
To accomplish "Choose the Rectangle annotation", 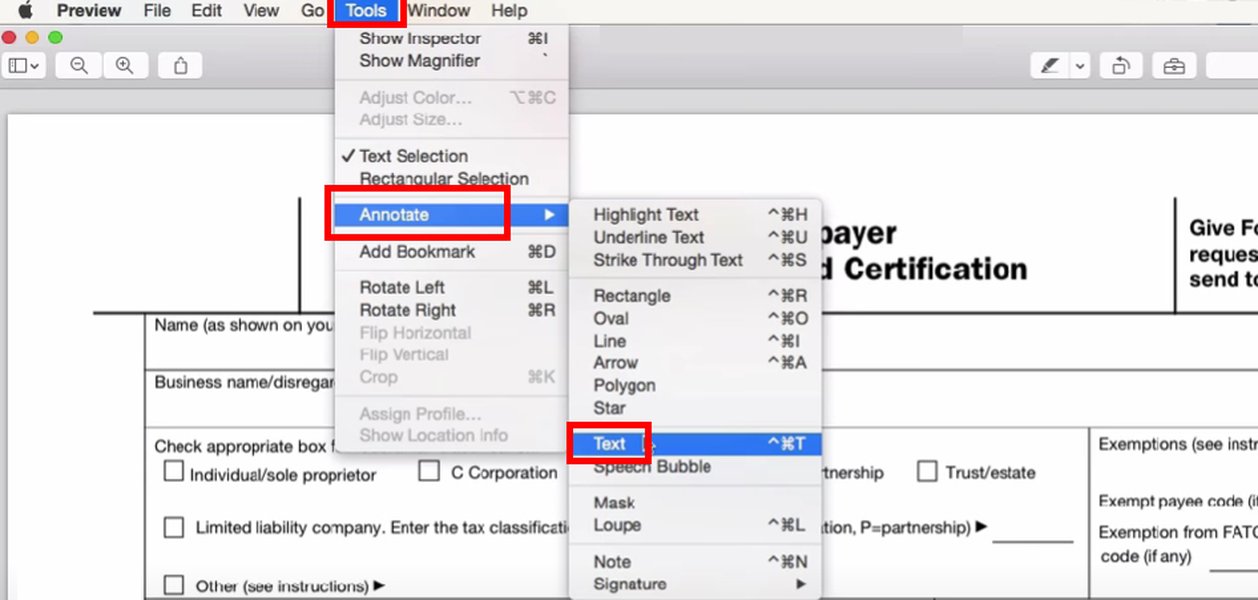I will point(695,296).
